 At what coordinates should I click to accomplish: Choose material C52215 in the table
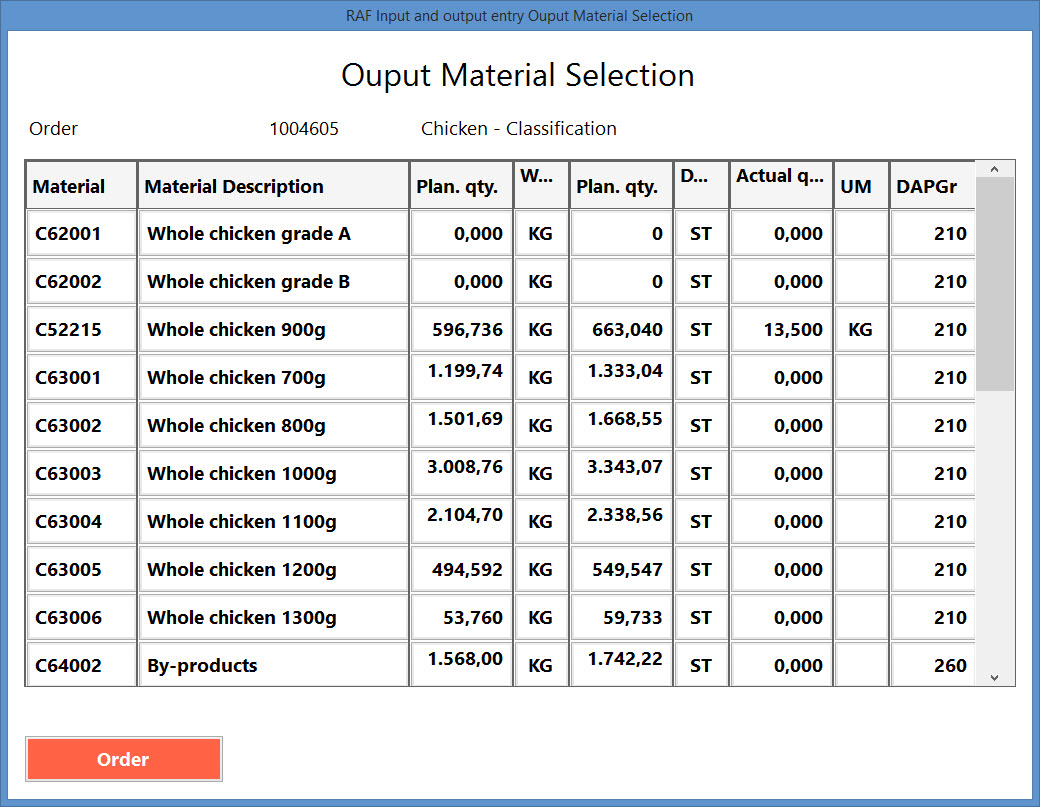[x=81, y=330]
